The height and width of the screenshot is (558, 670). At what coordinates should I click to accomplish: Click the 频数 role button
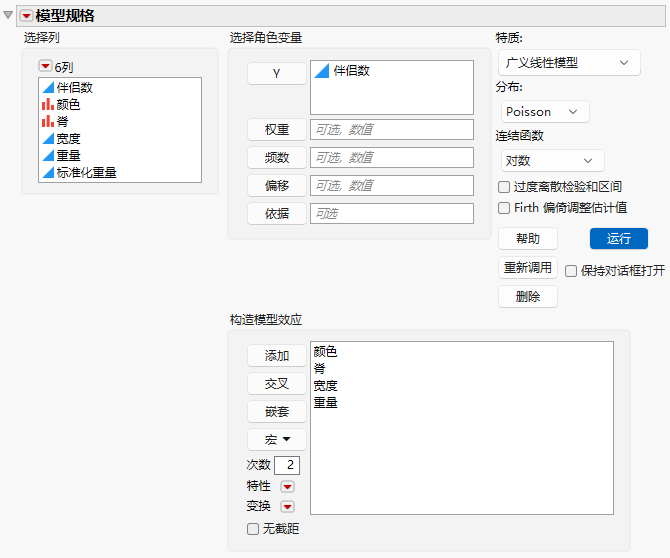point(277,158)
